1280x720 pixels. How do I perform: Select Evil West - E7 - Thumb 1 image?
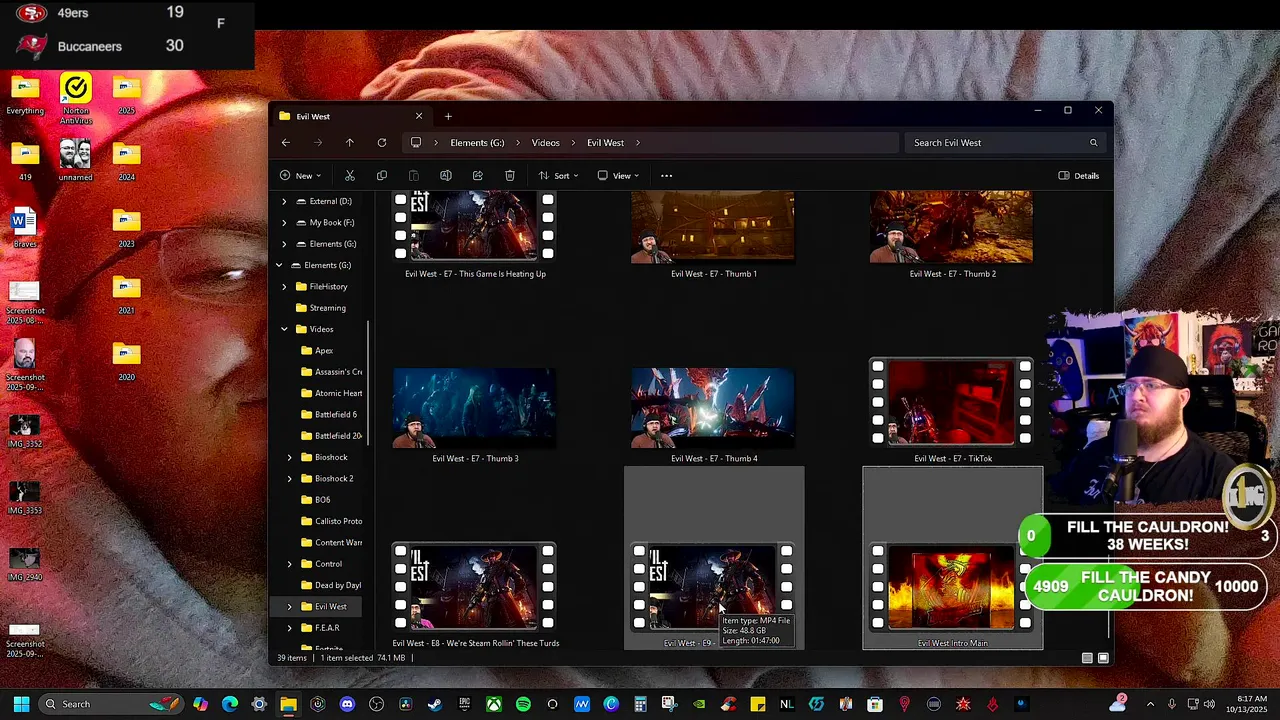click(x=713, y=235)
